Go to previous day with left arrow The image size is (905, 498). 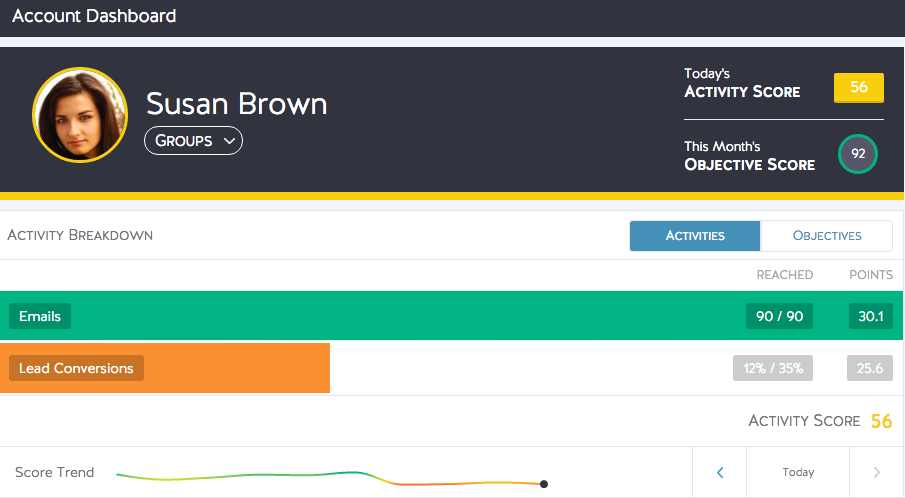pyautogui.click(x=720, y=473)
